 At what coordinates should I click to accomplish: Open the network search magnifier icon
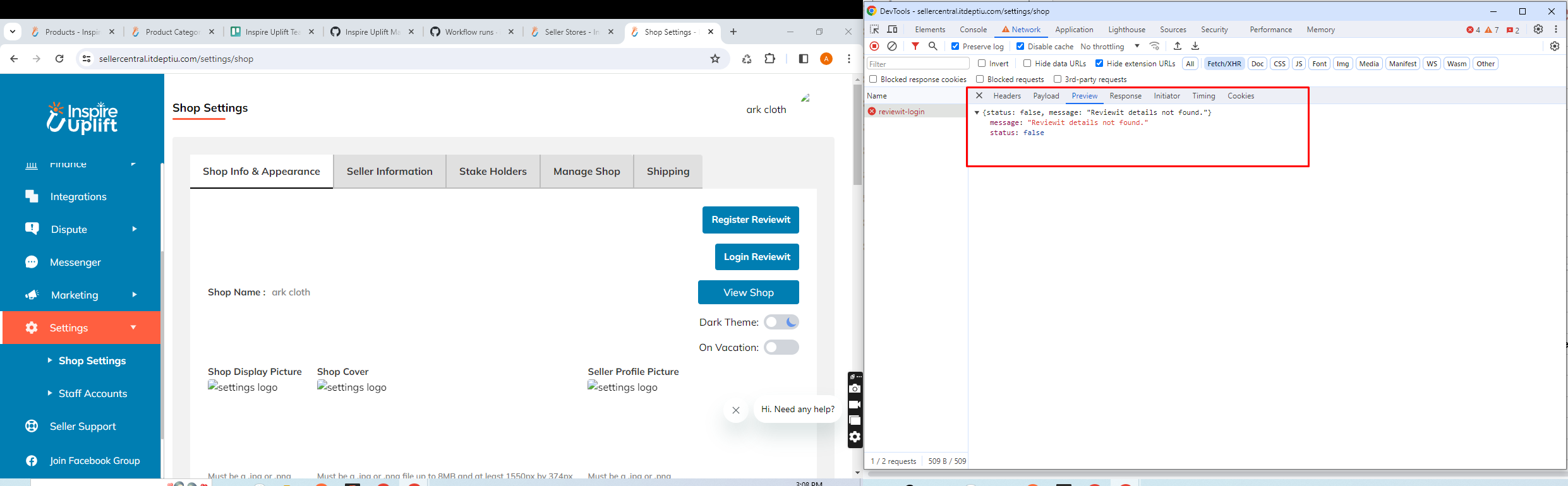pos(932,46)
